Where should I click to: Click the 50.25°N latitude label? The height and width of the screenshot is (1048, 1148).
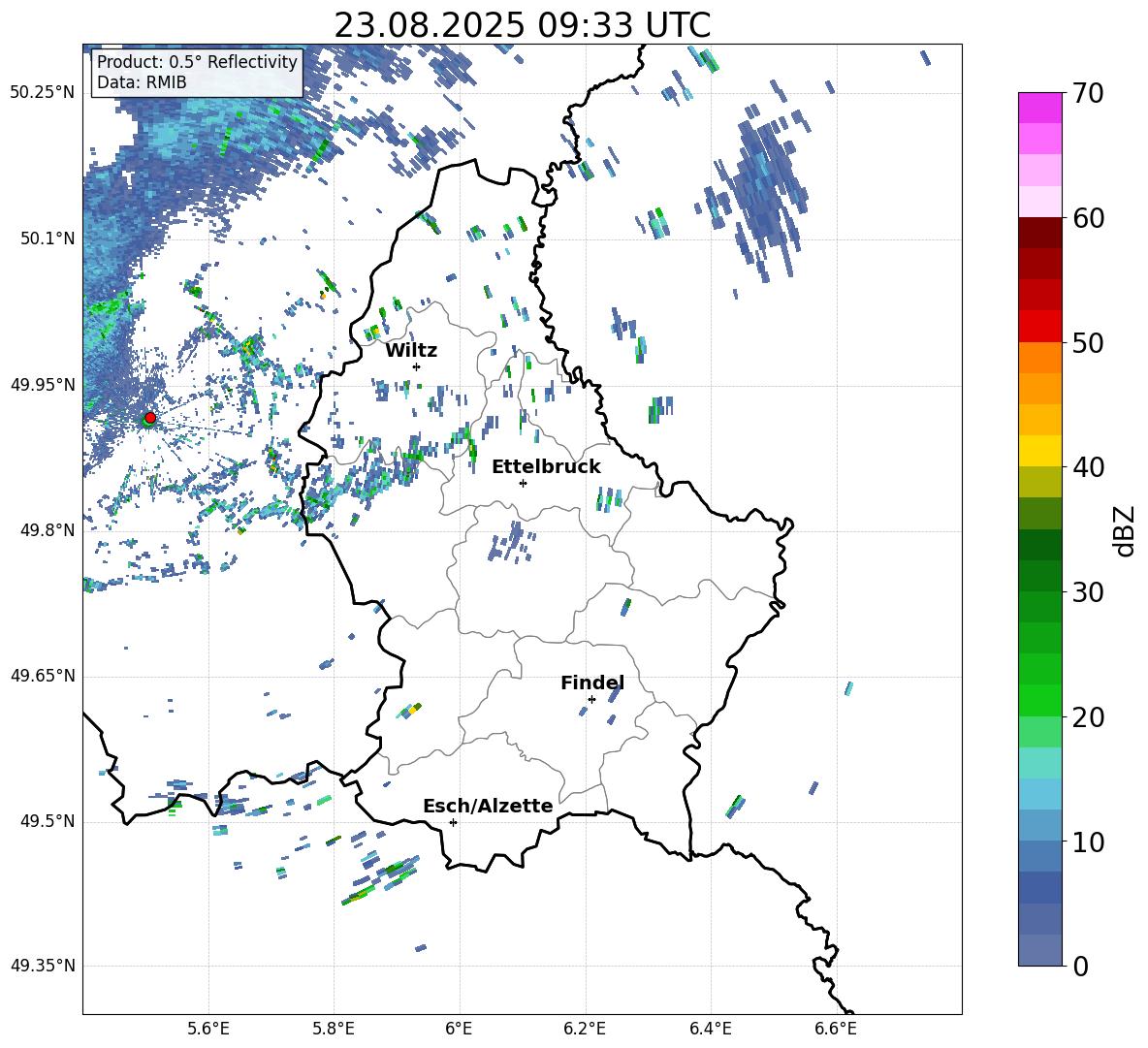43,93
